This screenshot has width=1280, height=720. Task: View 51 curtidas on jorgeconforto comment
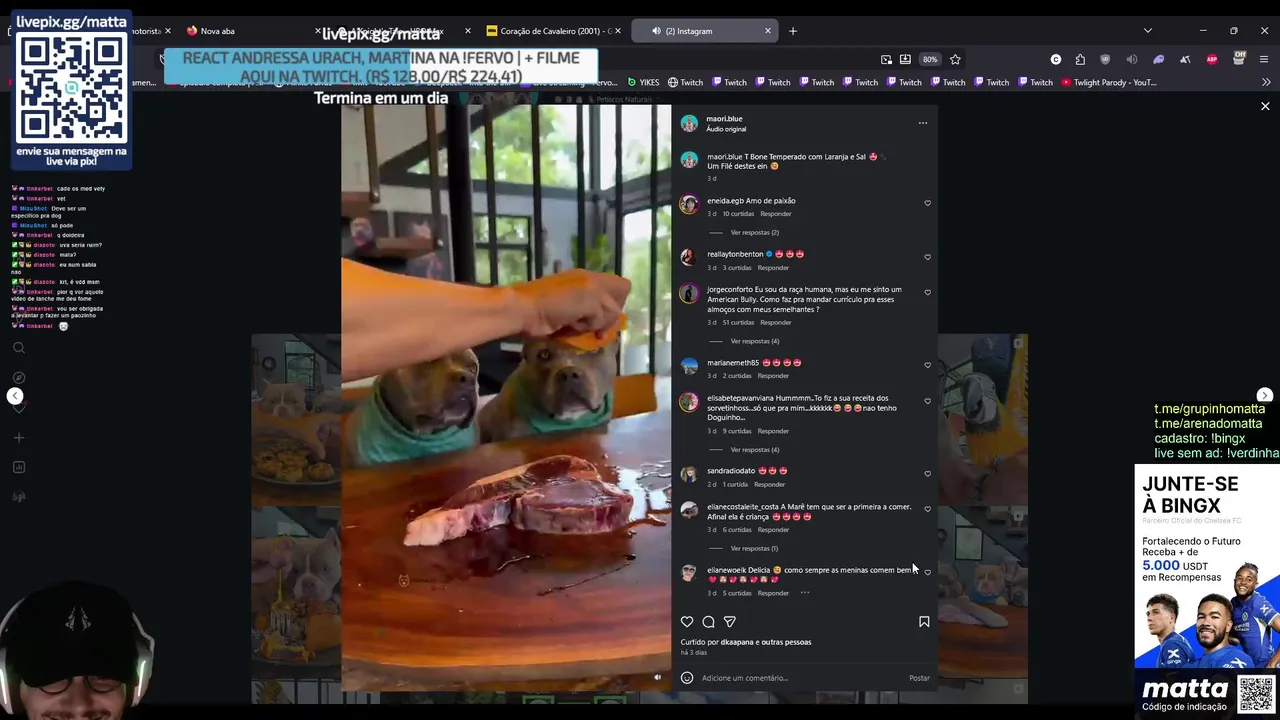[x=738, y=323]
